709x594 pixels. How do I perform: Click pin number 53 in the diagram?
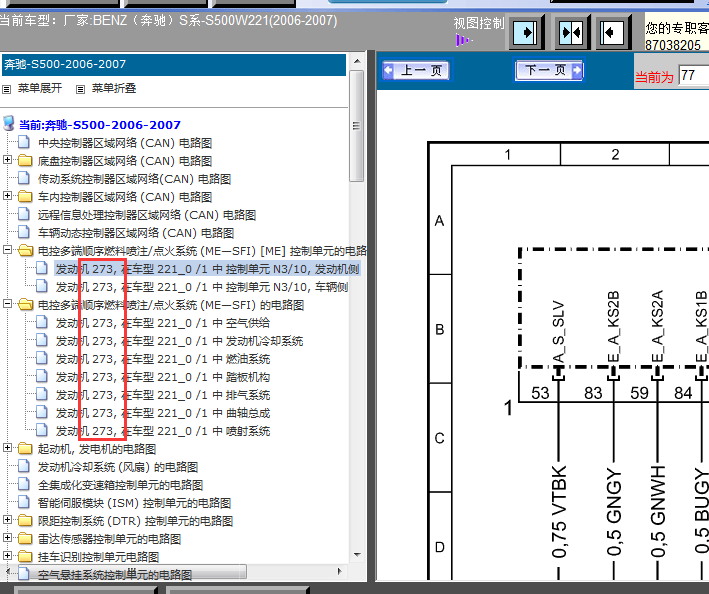540,393
